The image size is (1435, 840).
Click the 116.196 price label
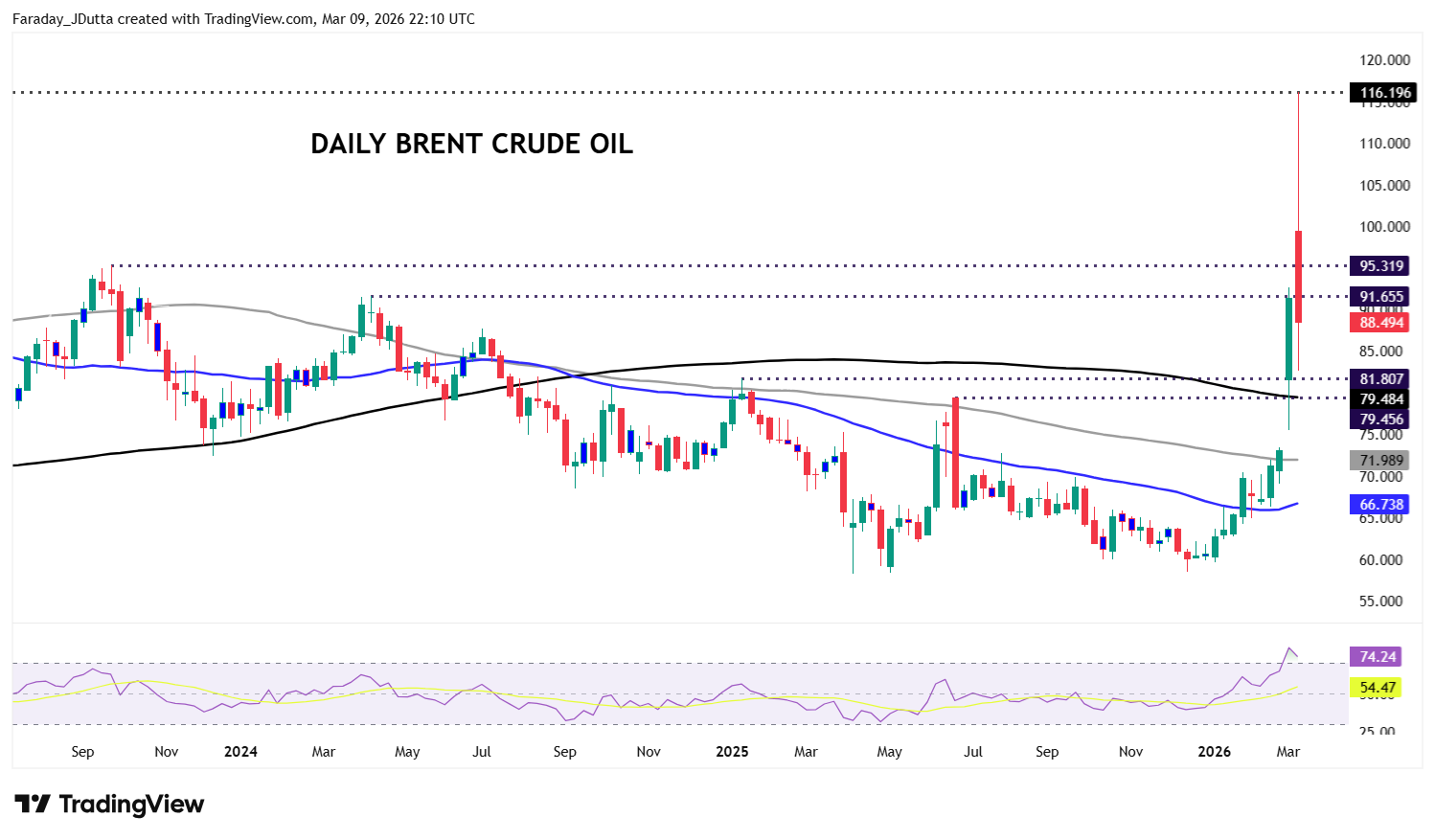(x=1384, y=93)
